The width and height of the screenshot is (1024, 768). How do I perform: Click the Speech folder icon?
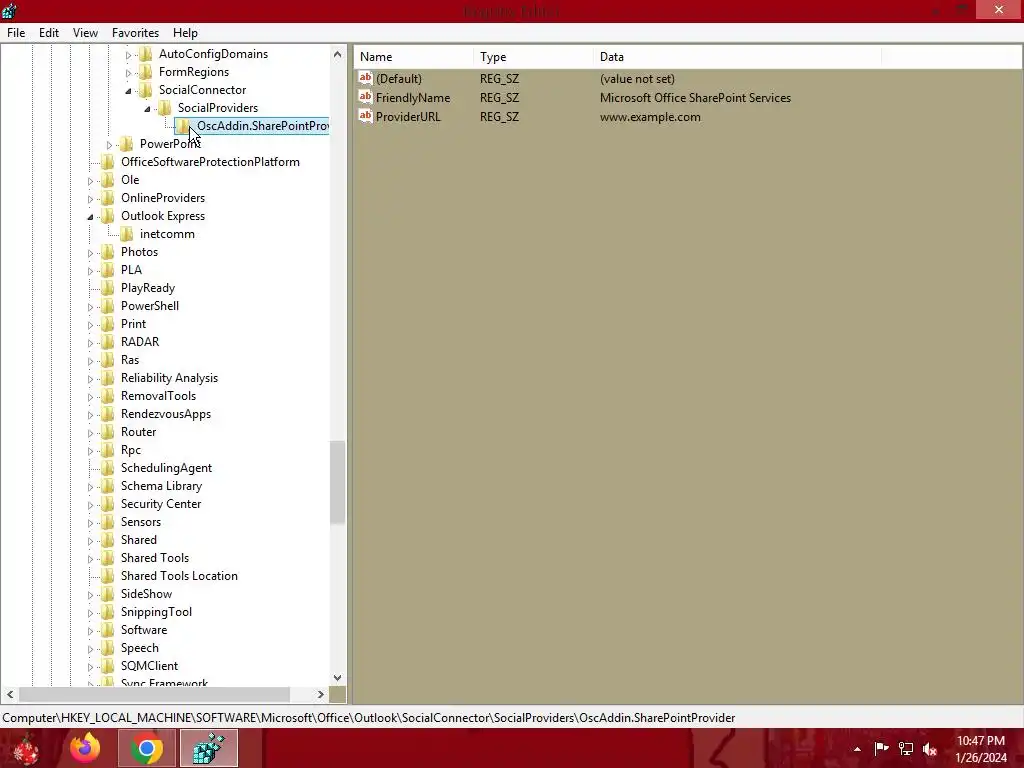(108, 648)
